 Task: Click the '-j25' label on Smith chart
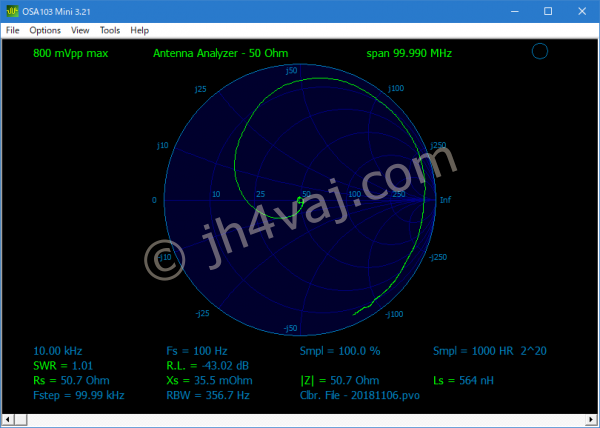202,313
